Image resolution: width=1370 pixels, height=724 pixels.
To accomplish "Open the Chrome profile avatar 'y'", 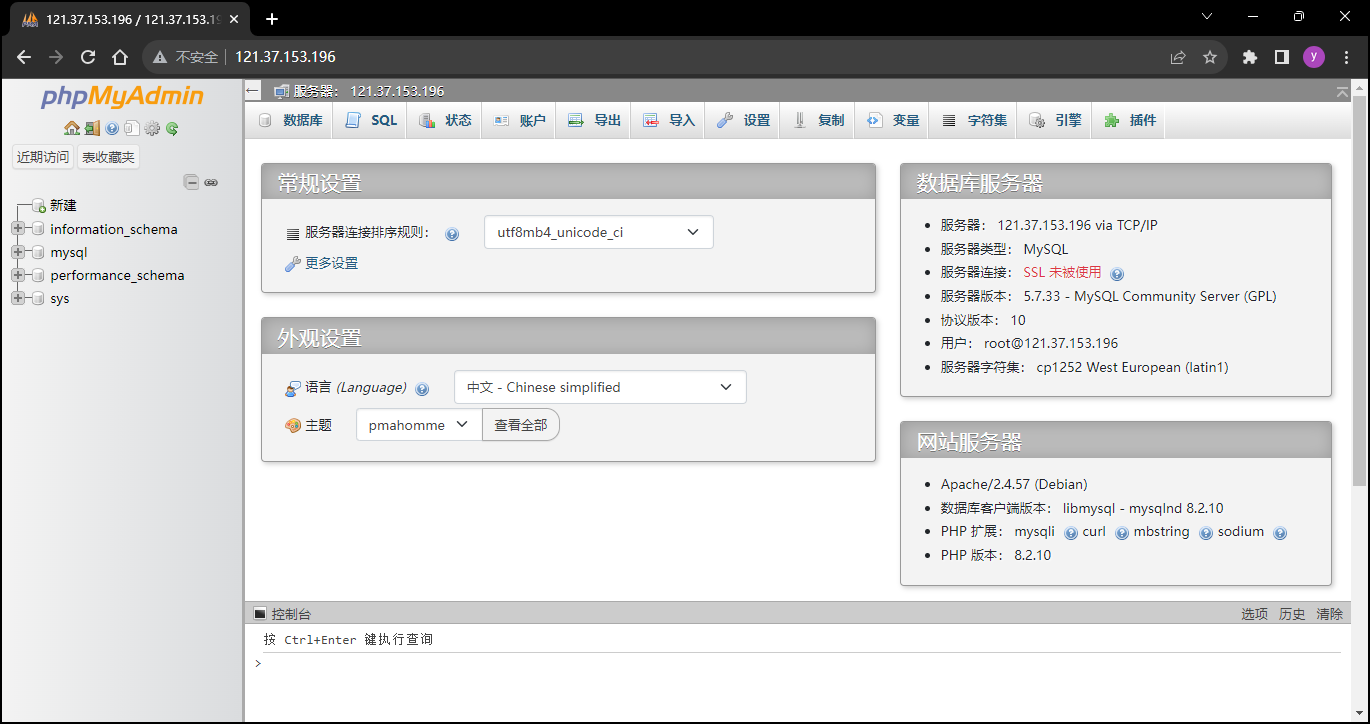I will 1314,57.
